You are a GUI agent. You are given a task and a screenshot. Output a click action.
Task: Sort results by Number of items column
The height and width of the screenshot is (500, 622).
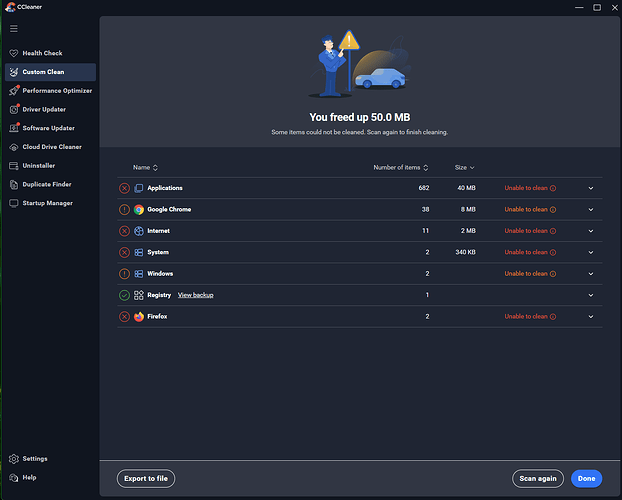click(x=401, y=167)
